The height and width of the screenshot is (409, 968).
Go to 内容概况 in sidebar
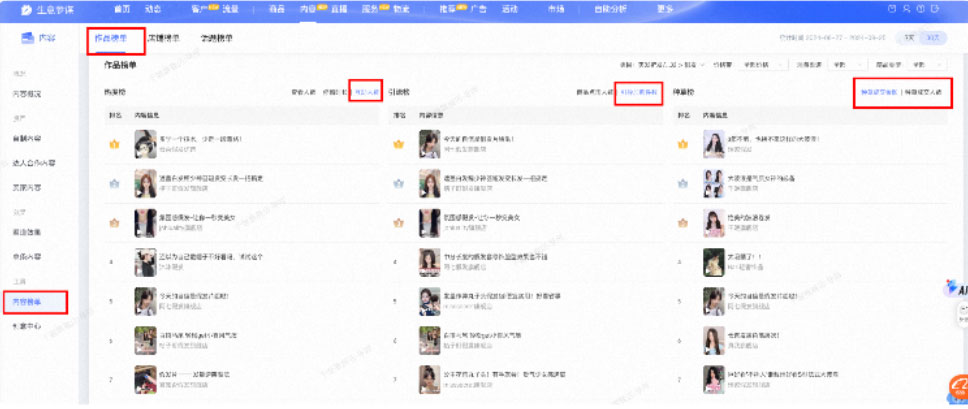point(27,94)
